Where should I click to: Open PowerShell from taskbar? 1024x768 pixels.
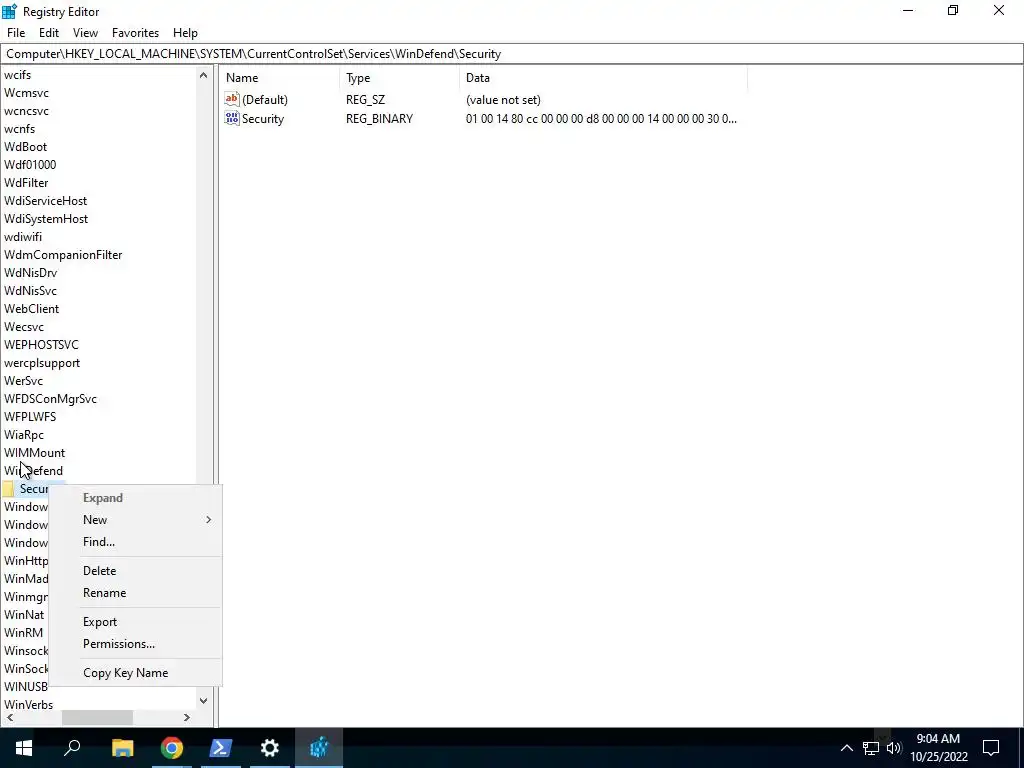[221, 748]
